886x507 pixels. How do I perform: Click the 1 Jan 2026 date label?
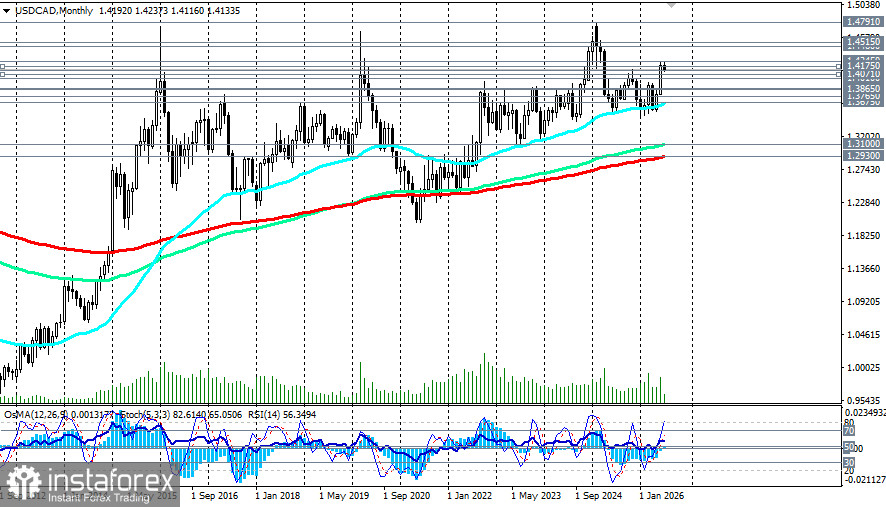662,496
